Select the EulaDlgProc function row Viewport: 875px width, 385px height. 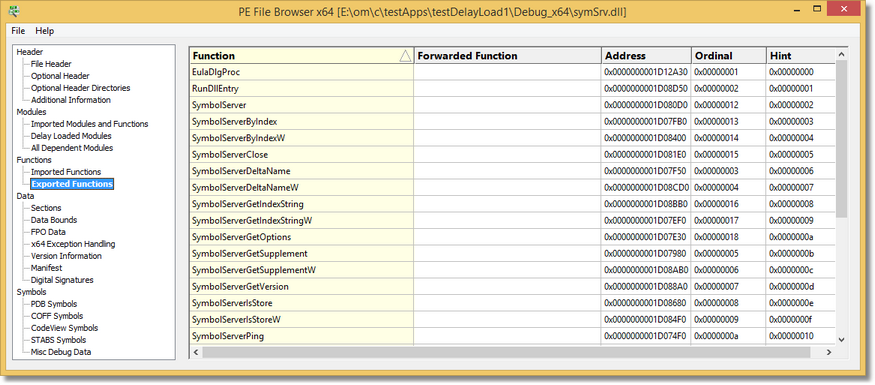tap(301, 72)
